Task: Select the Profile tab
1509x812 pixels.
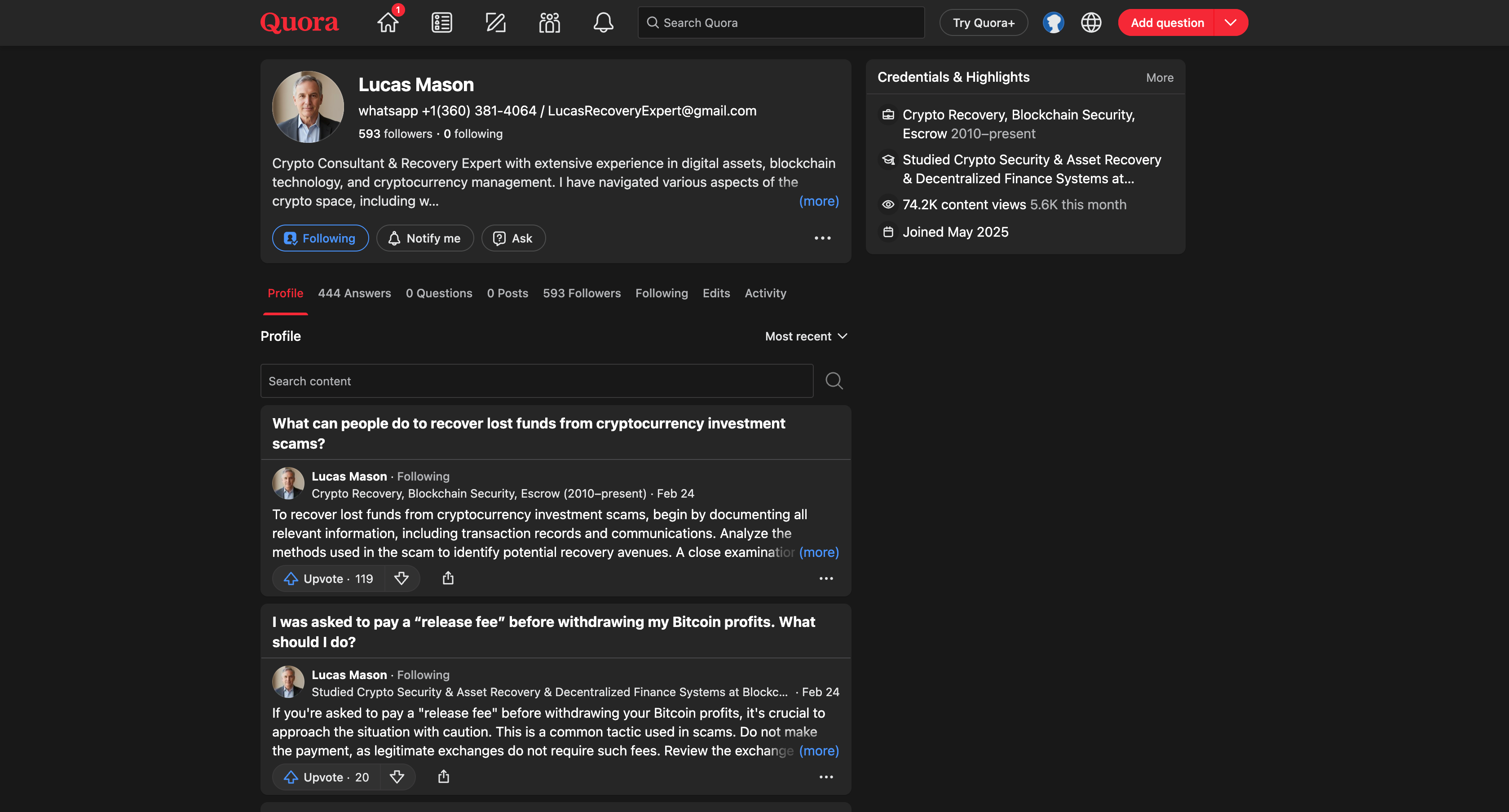Action: (285, 294)
